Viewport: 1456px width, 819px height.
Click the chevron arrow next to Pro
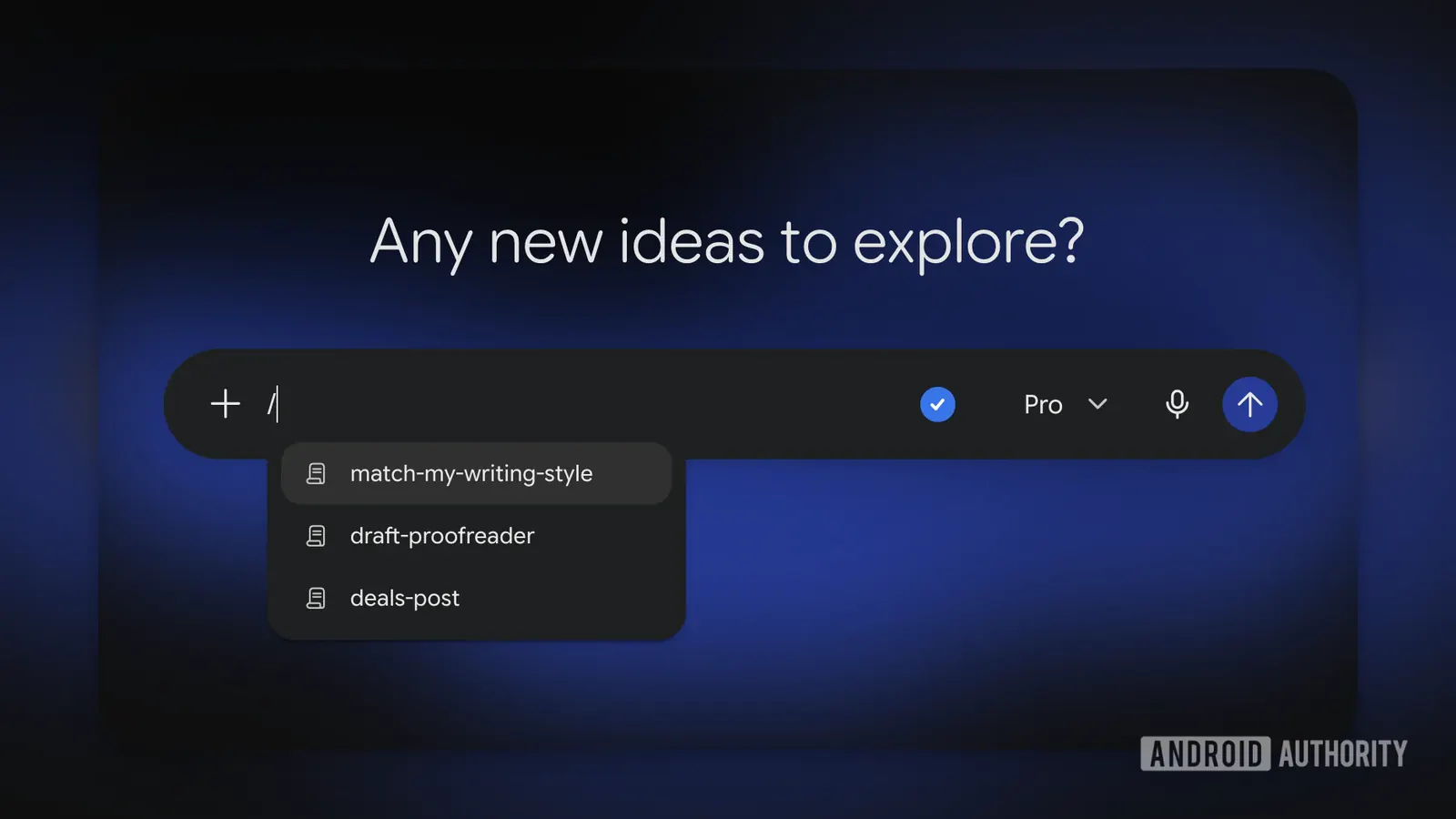pos(1097,404)
